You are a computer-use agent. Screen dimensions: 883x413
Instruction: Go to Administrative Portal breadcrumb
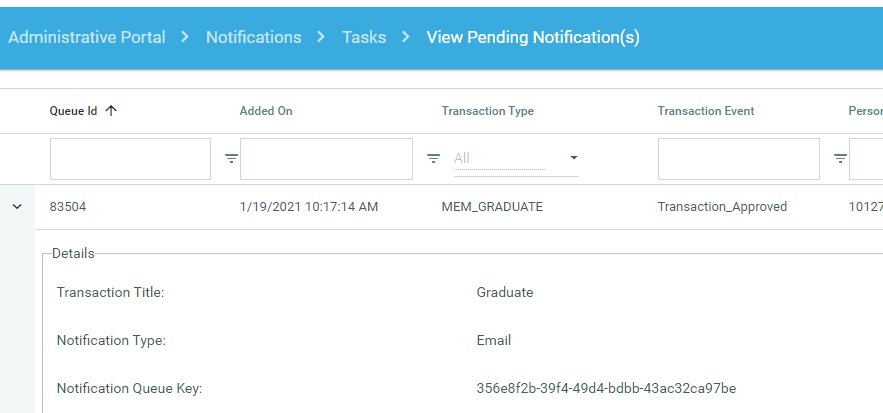coord(87,37)
